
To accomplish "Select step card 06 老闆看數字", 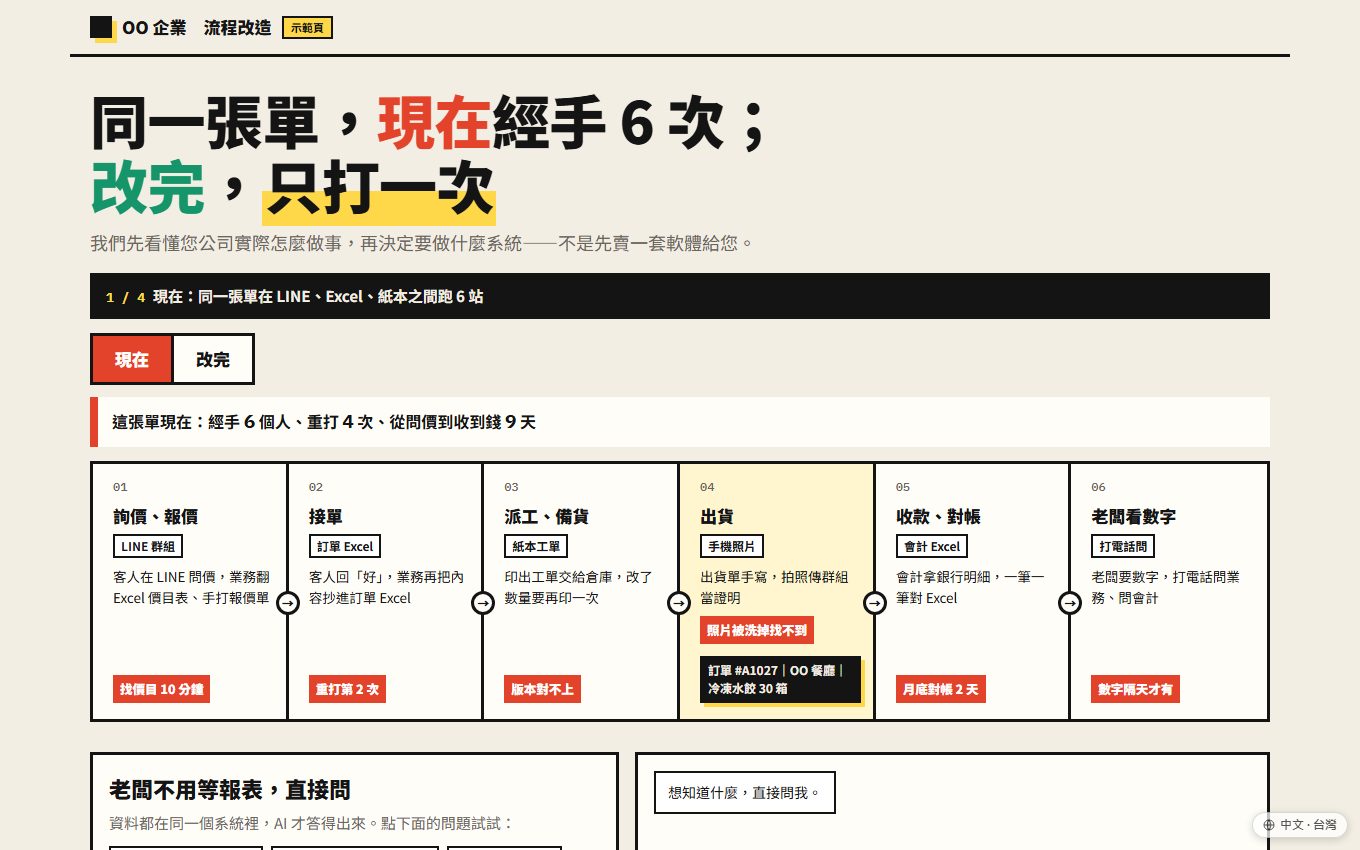I will (x=1169, y=591).
